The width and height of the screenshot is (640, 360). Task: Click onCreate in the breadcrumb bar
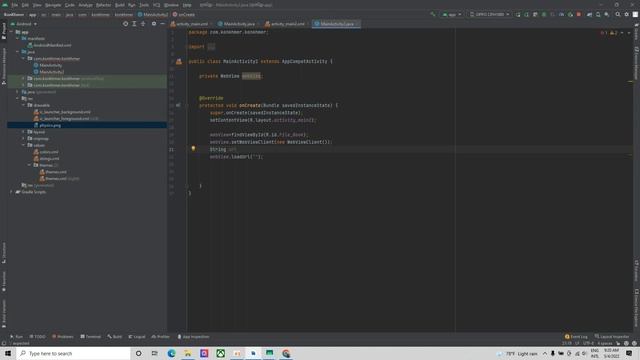click(x=184, y=15)
